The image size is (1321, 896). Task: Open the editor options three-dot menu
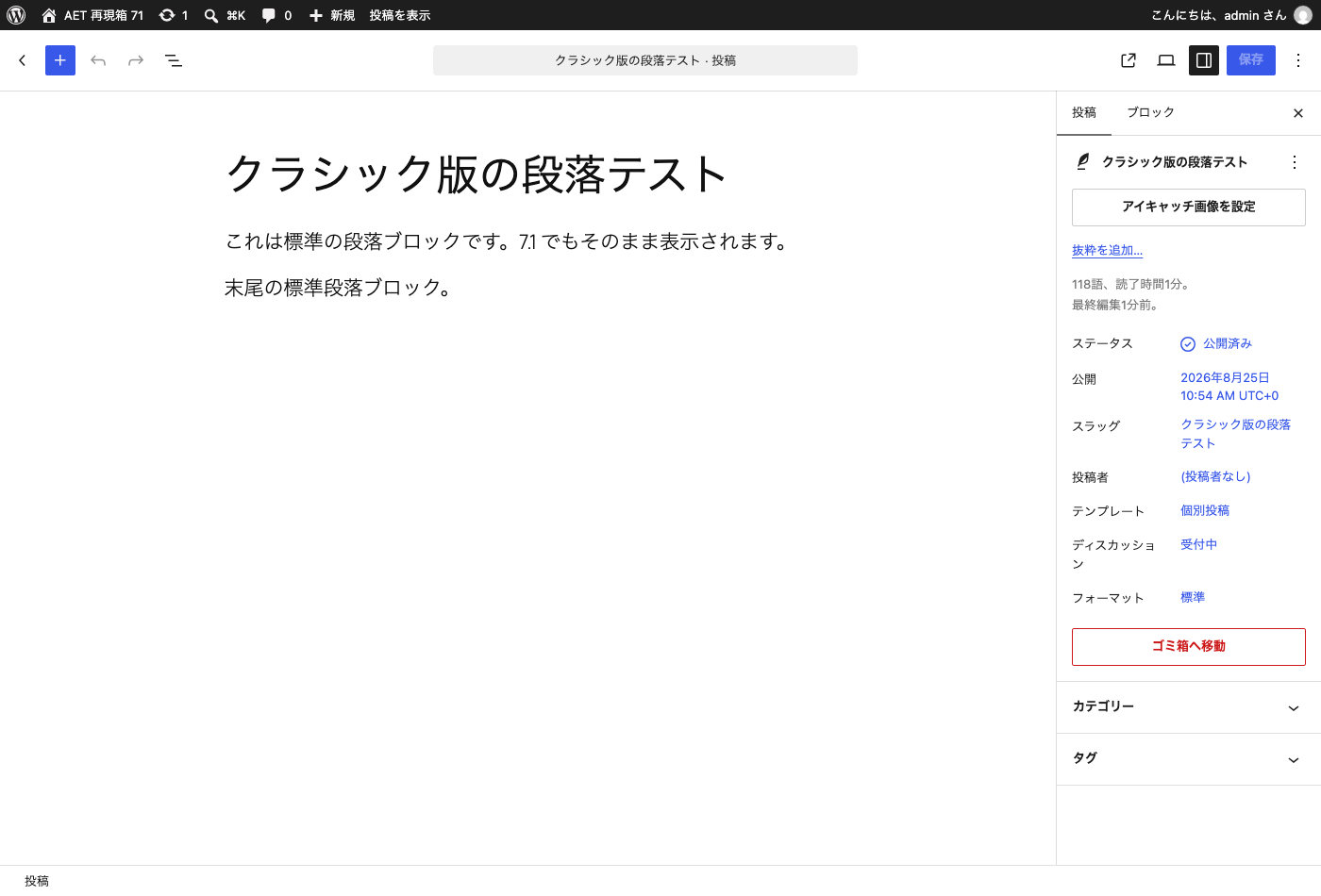coord(1298,60)
